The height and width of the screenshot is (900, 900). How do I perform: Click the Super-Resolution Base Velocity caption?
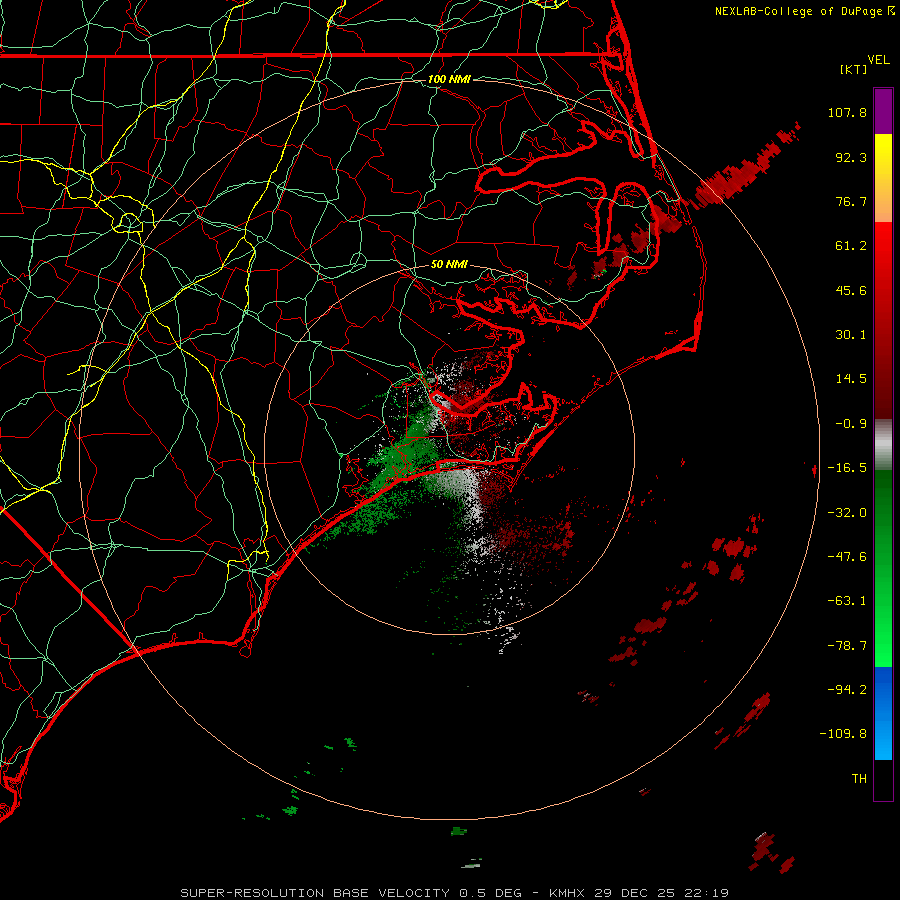coord(454,893)
